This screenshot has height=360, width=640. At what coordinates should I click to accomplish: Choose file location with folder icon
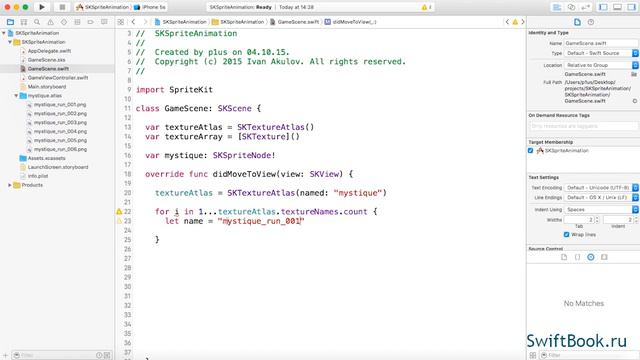click(634, 74)
